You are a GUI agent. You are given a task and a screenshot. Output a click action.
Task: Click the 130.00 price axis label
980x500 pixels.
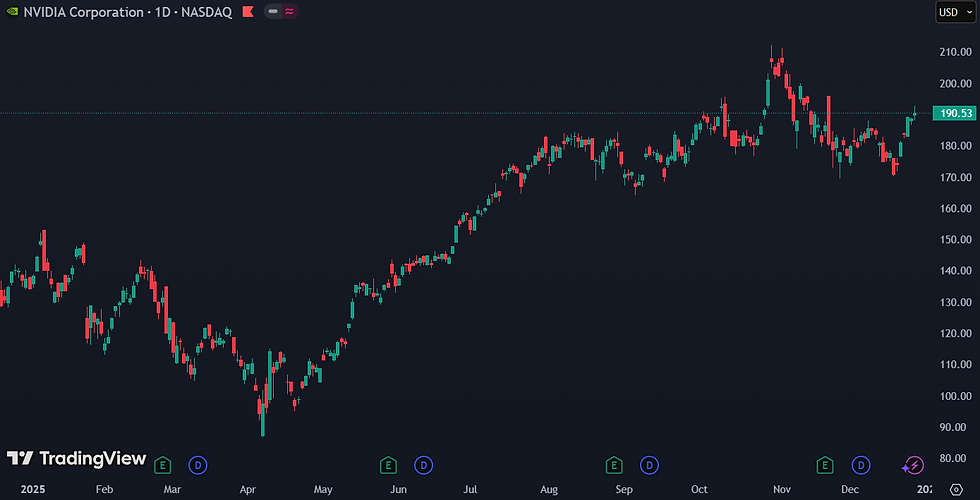[956, 302]
